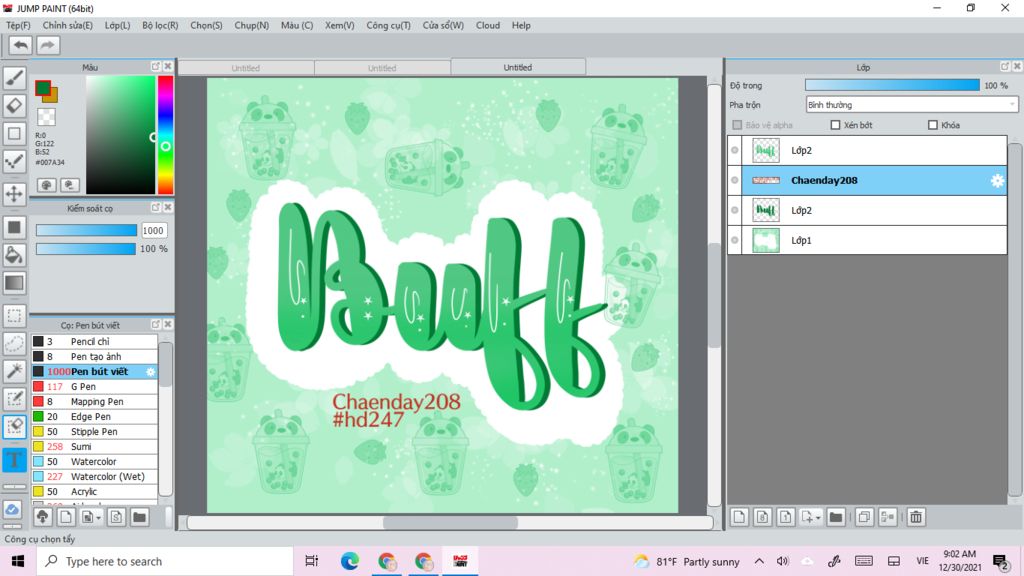Click the palette icon under color values

[x=46, y=185]
